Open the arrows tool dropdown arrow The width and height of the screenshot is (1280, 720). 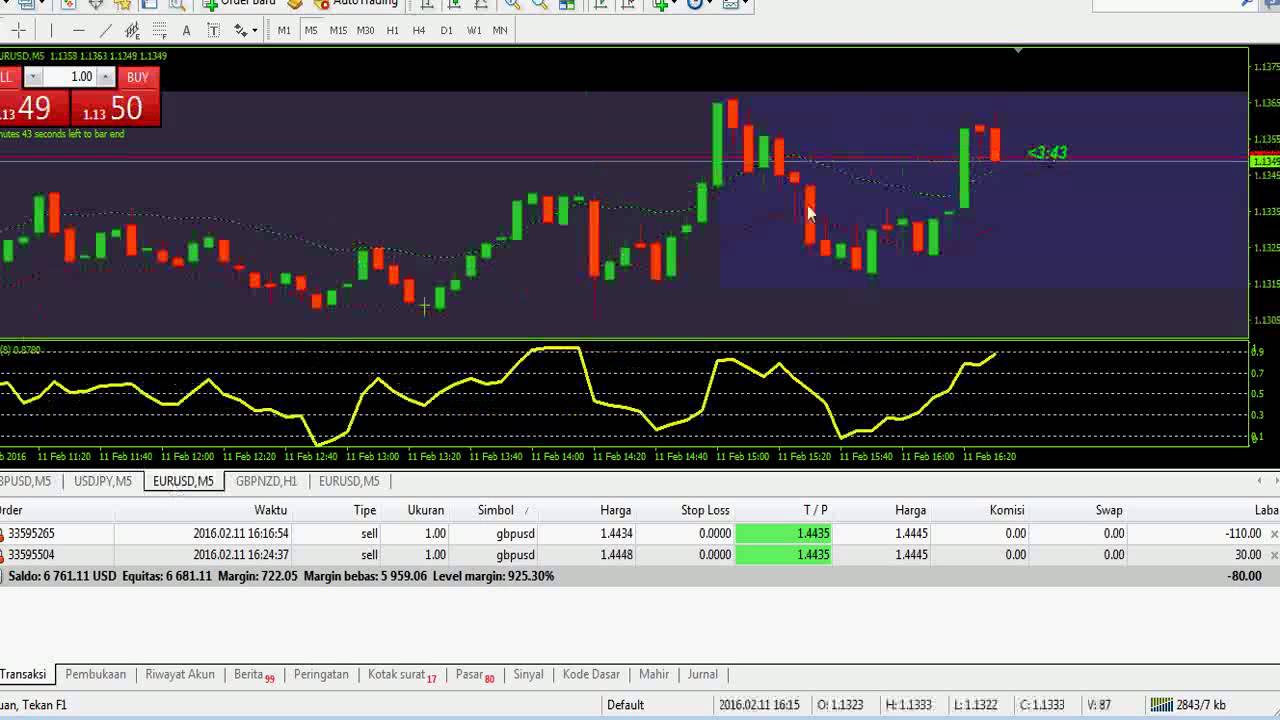point(255,31)
